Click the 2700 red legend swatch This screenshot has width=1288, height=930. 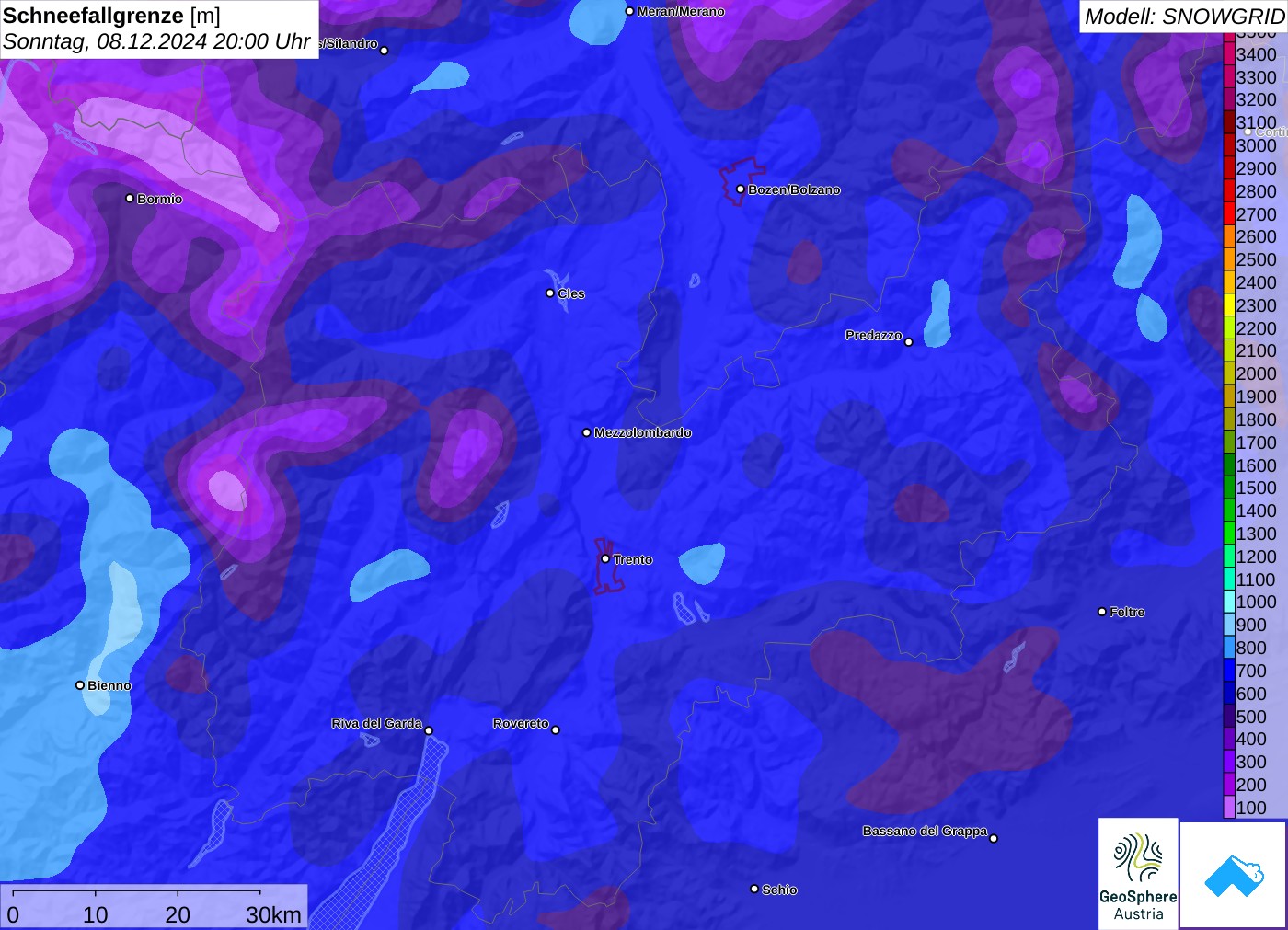[1229, 214]
